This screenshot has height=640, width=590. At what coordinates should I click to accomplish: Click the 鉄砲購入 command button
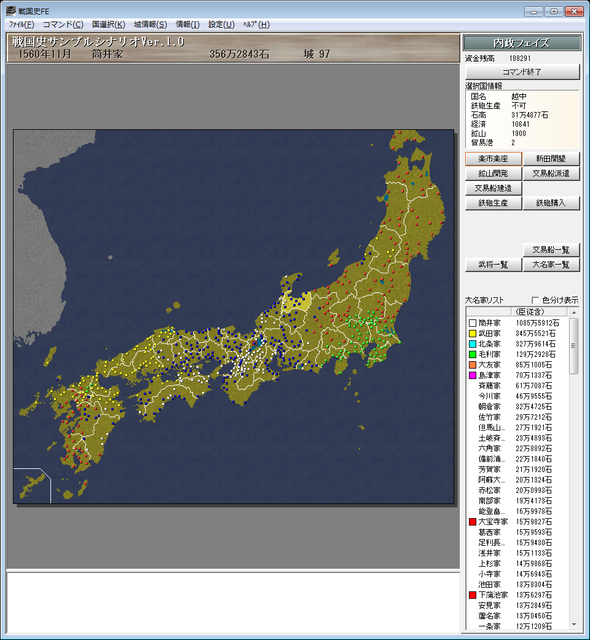click(x=551, y=203)
